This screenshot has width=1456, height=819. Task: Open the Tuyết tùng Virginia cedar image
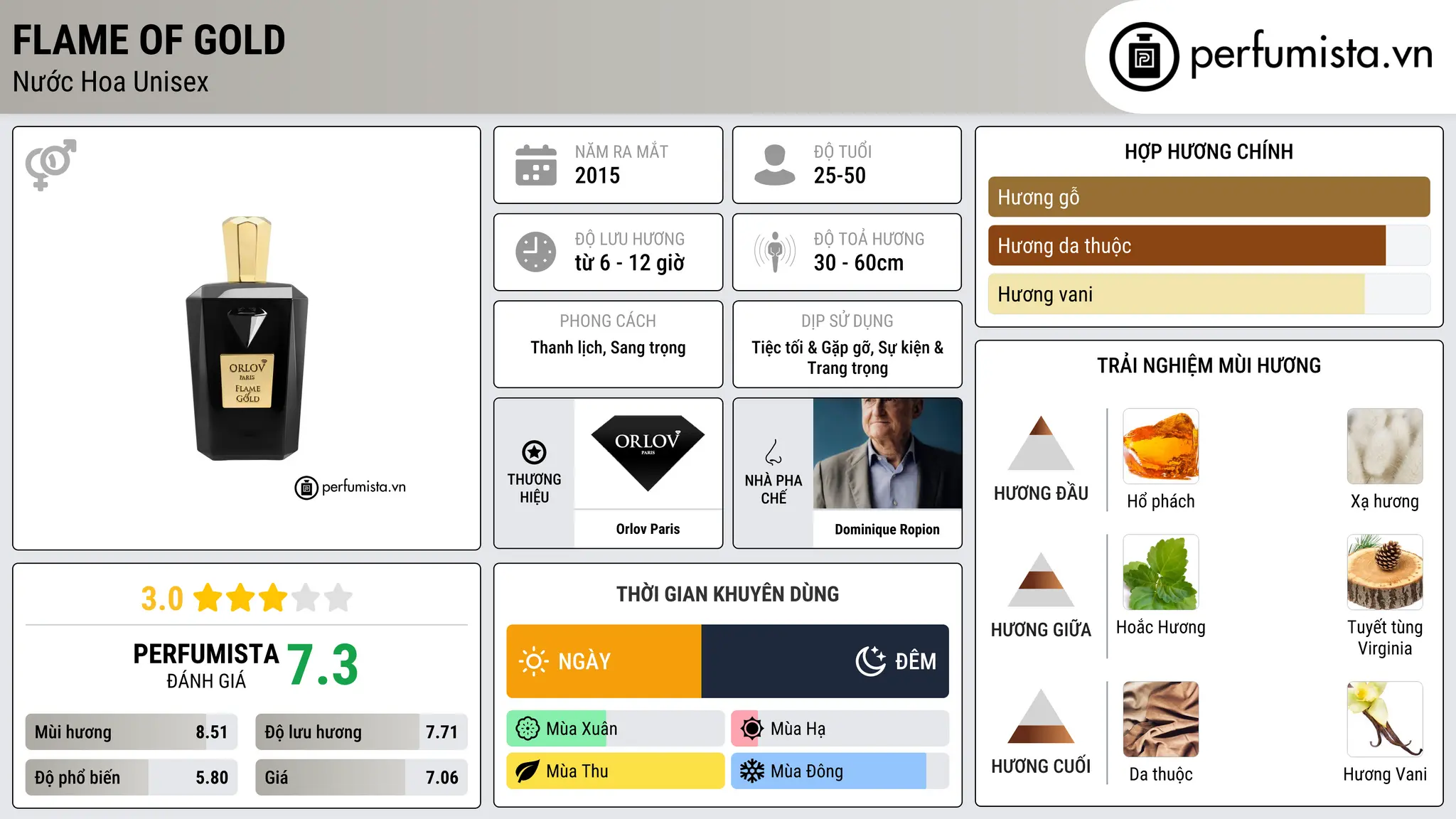[1385, 572]
